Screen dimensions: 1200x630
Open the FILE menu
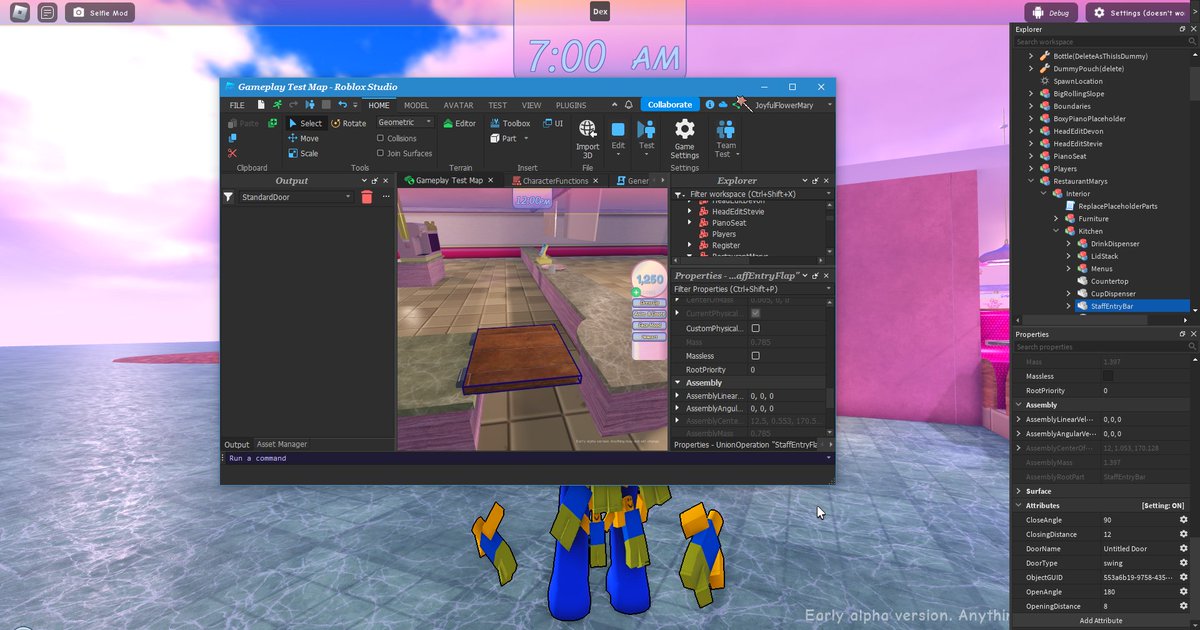pos(237,105)
